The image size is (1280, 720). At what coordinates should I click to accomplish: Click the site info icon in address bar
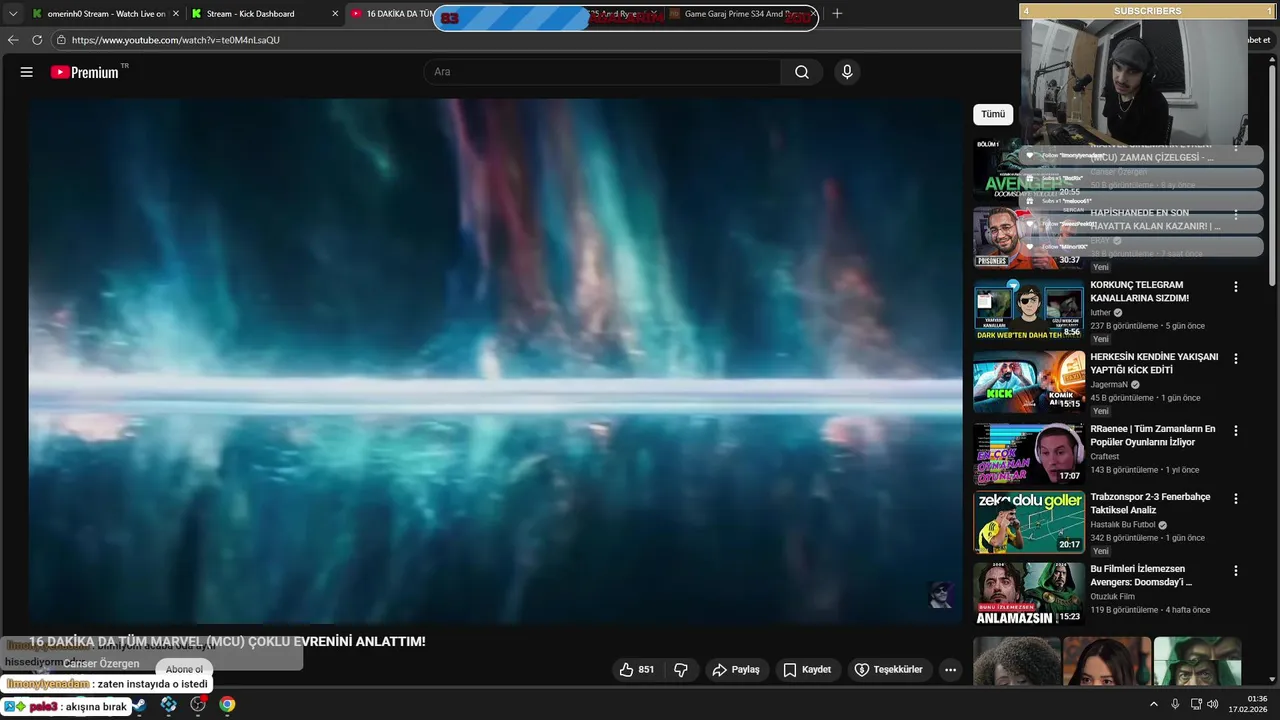61,40
